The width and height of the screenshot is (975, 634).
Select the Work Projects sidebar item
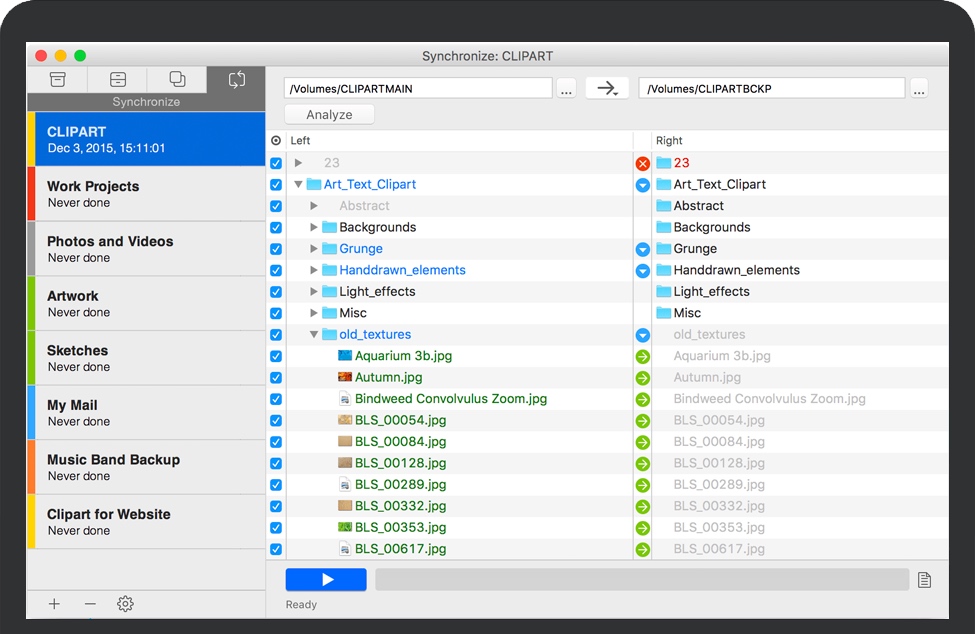(x=146, y=194)
